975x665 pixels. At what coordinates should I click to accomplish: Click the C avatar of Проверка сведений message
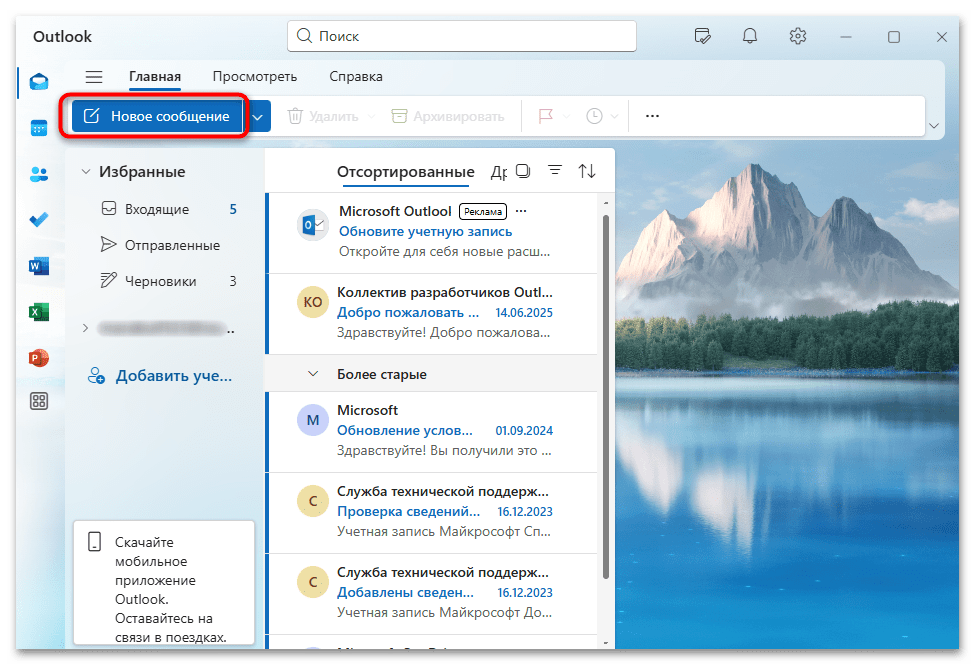pyautogui.click(x=313, y=501)
